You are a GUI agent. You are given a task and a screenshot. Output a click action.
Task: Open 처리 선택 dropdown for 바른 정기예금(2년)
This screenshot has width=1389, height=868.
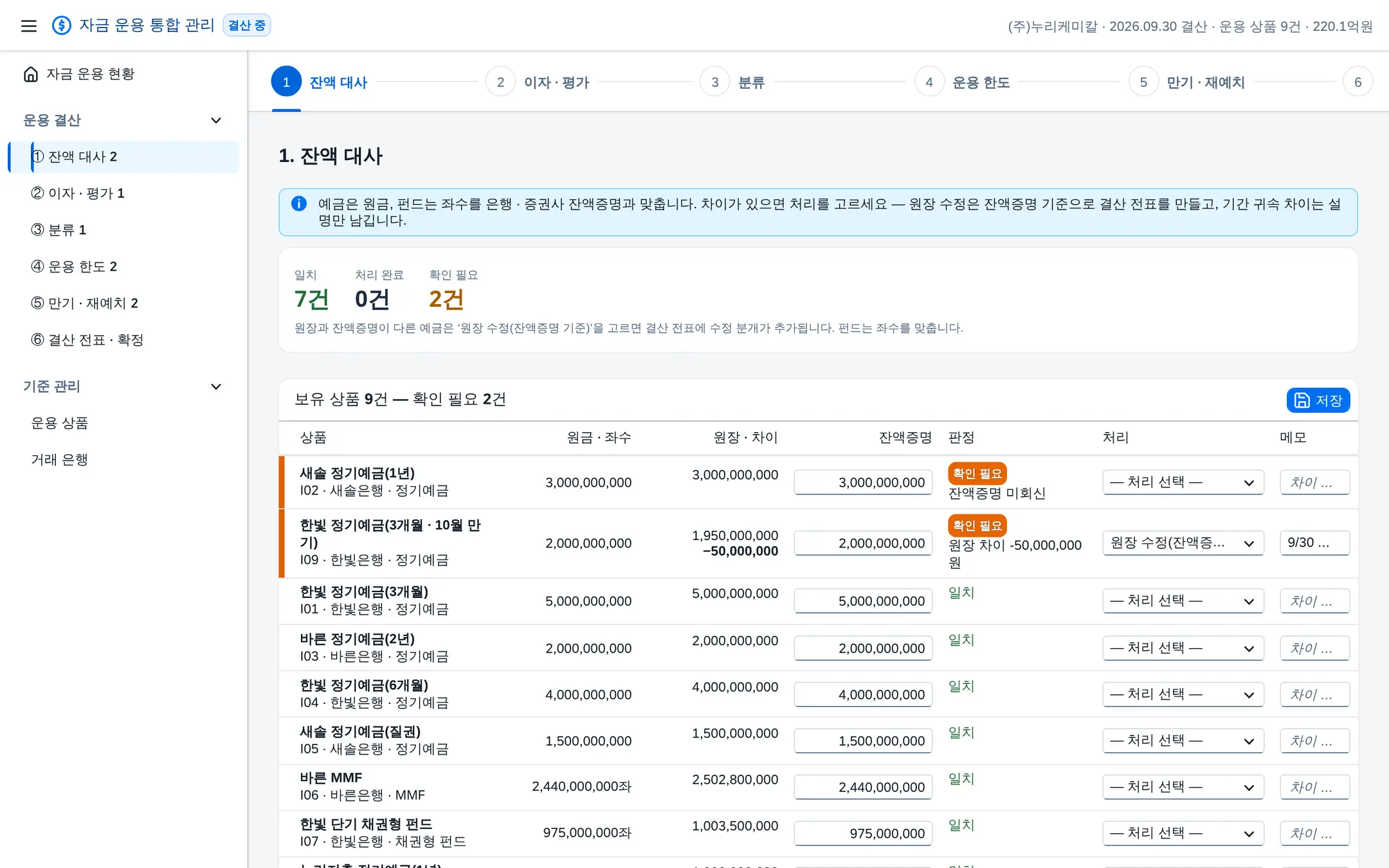[1183, 648]
